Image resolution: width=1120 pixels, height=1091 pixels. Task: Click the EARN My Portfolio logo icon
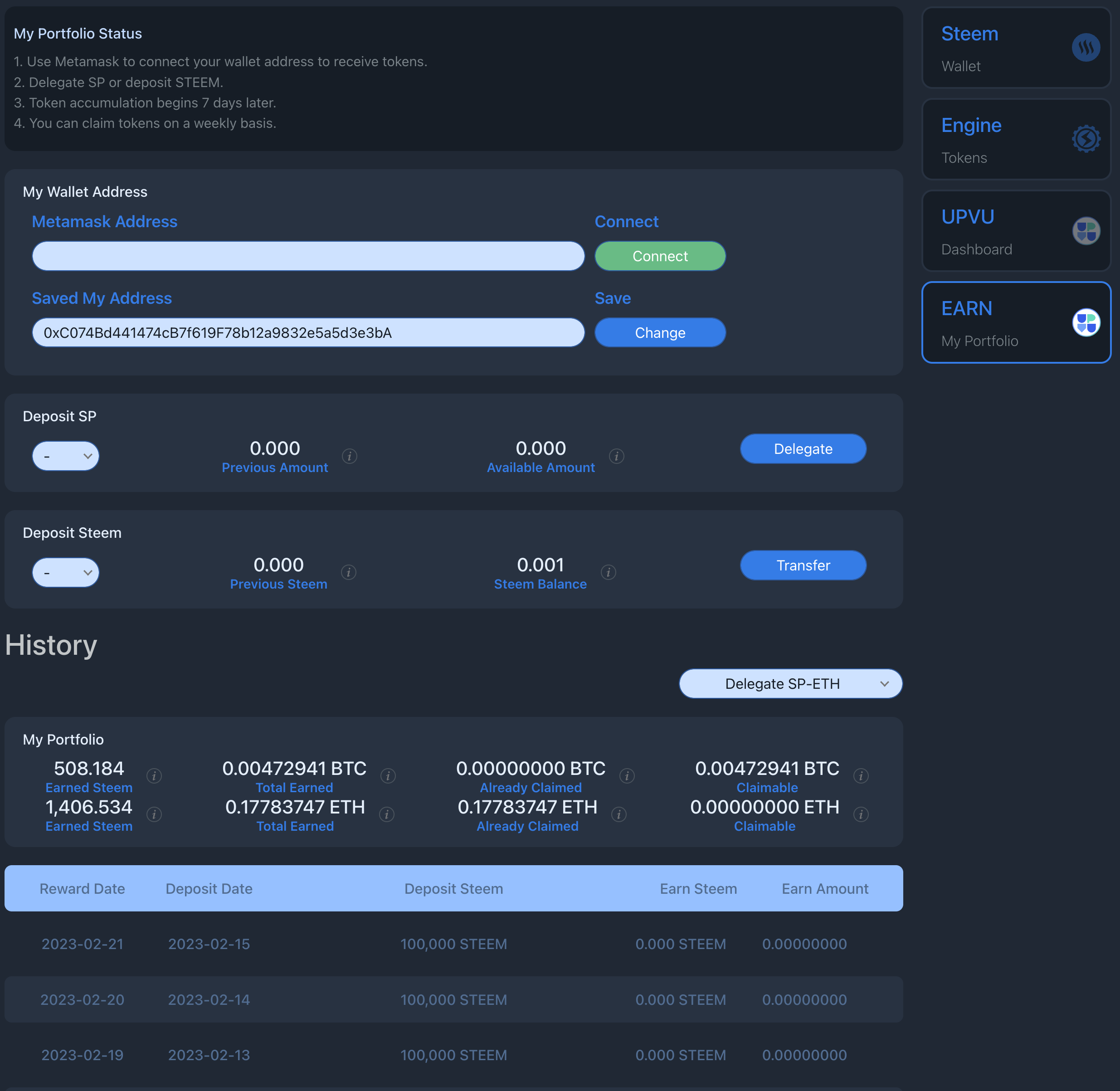click(1086, 322)
